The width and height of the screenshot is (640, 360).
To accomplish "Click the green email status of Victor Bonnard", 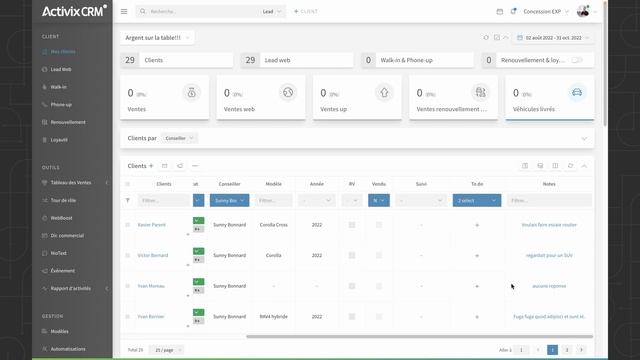I will (x=198, y=251).
